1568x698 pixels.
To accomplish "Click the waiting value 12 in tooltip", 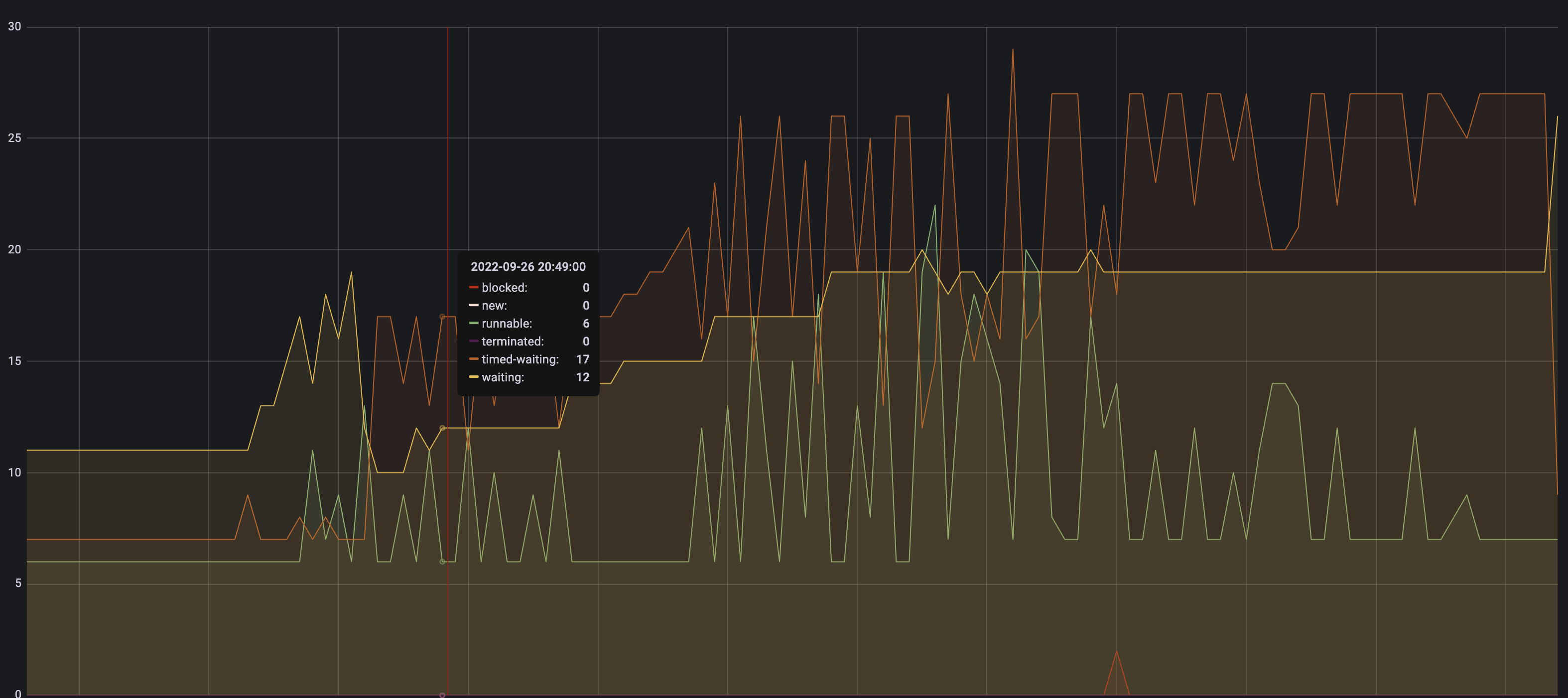I will [583, 377].
